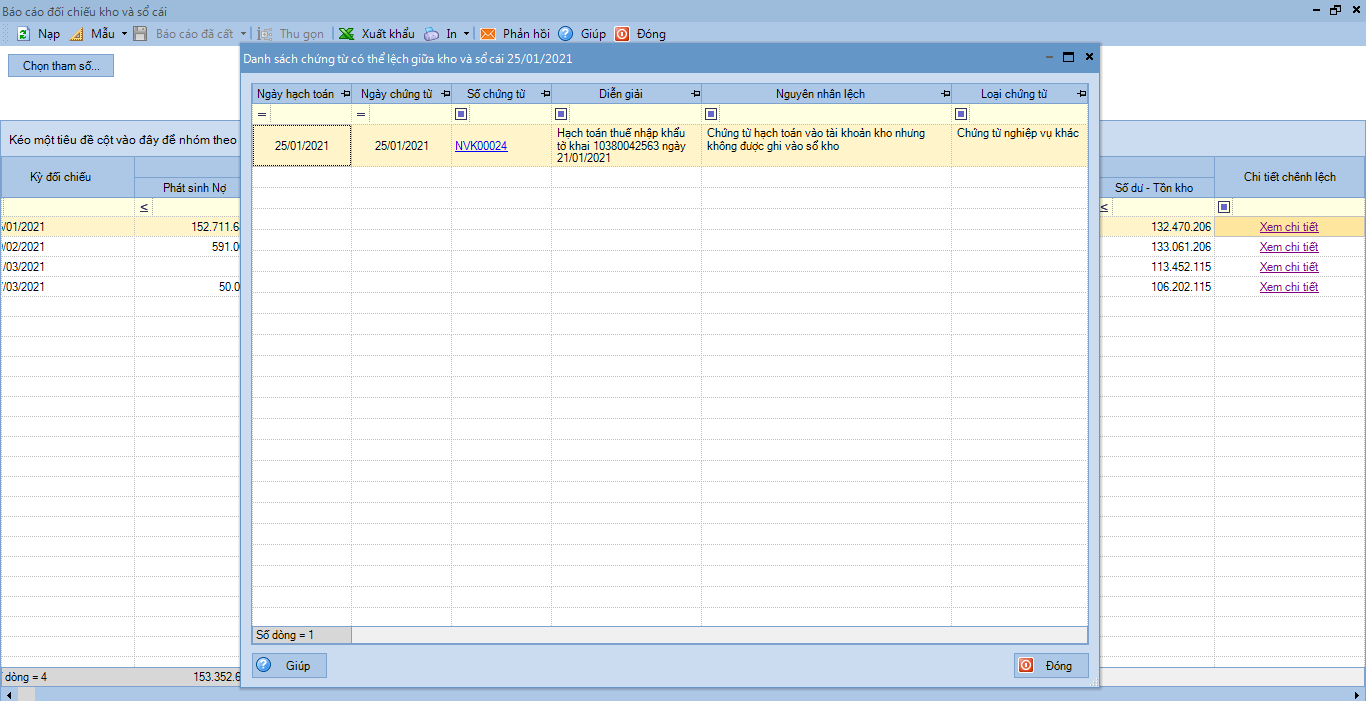The width and height of the screenshot is (1366, 701).
Task: Expand Báo cáo đã cất dropdown arrow
Action: click(x=243, y=34)
